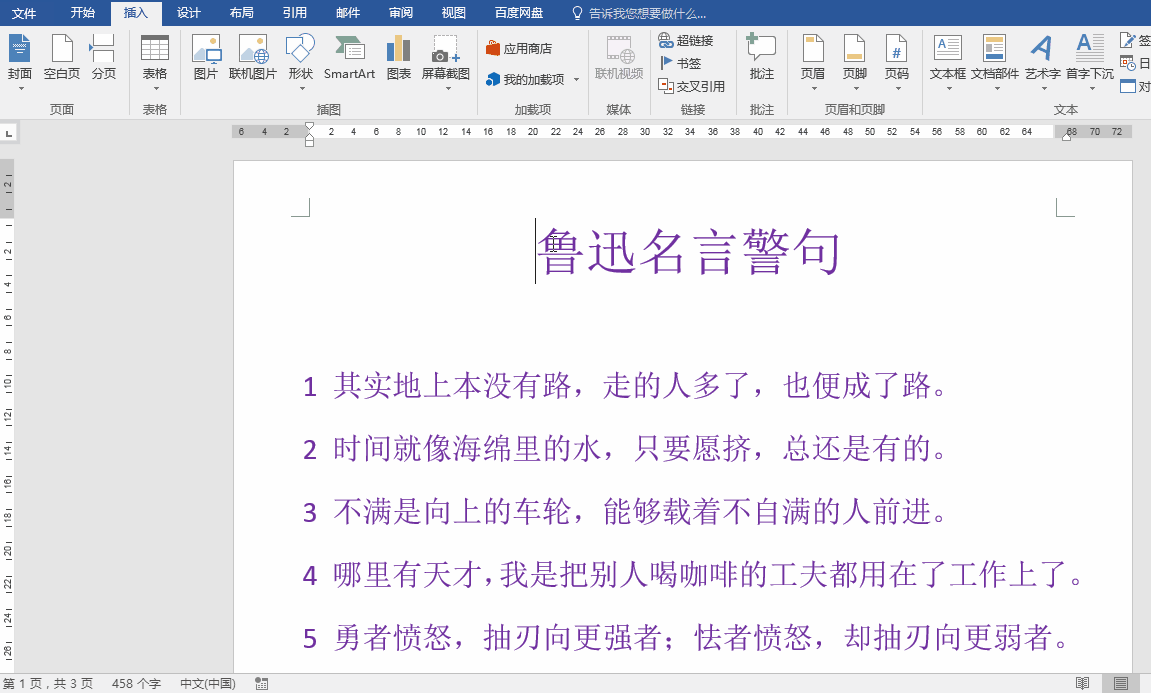Open the Screenshot (屏幕截图) tool

446,59
